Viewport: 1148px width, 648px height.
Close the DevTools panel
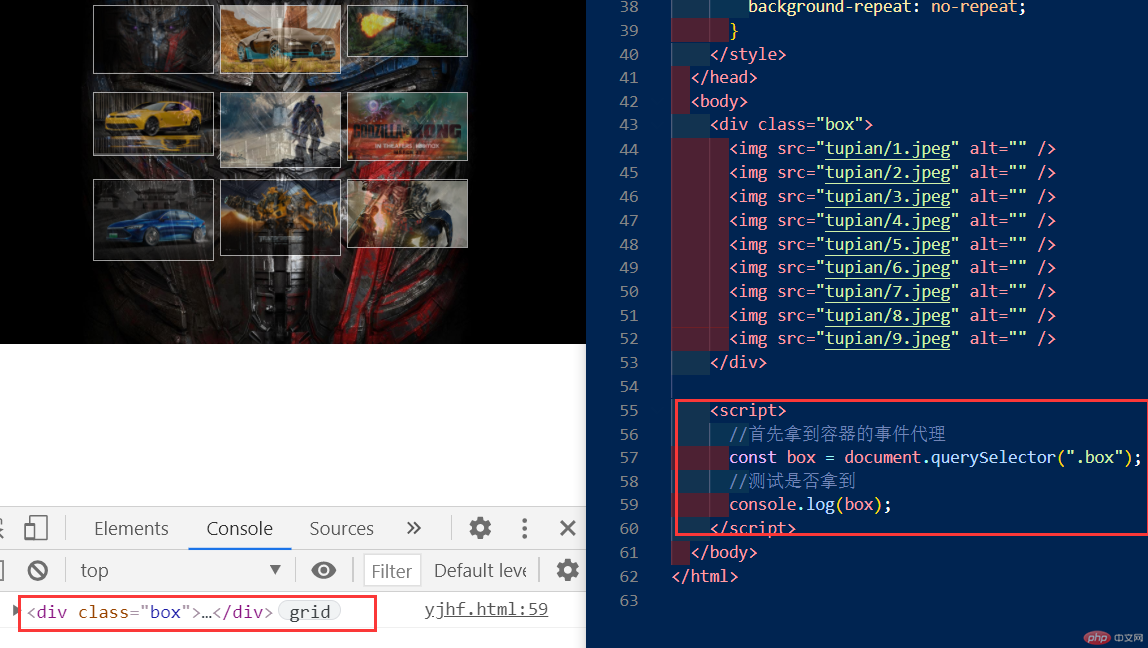tap(567, 528)
